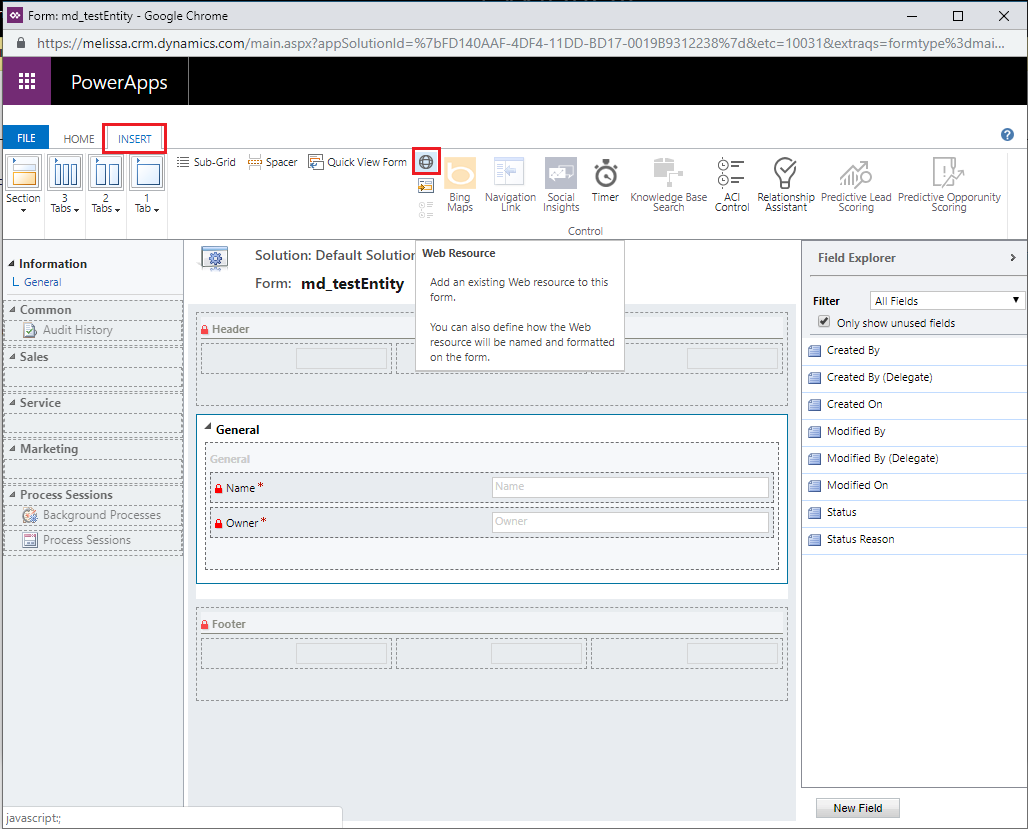Click the Web Resource globe icon
Viewport: 1028px width, 829px height.
426,161
